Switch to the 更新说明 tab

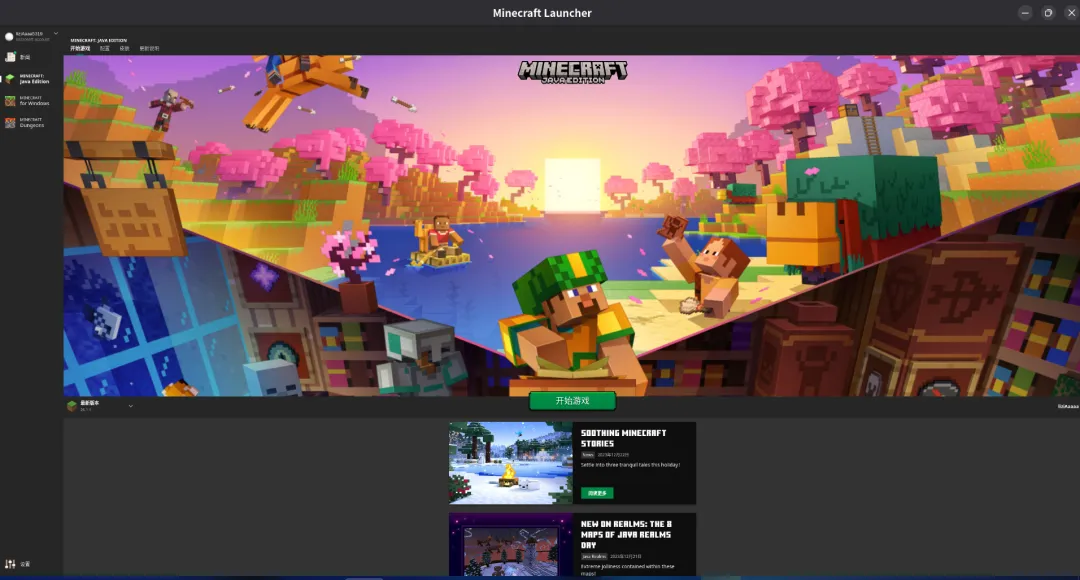149,49
